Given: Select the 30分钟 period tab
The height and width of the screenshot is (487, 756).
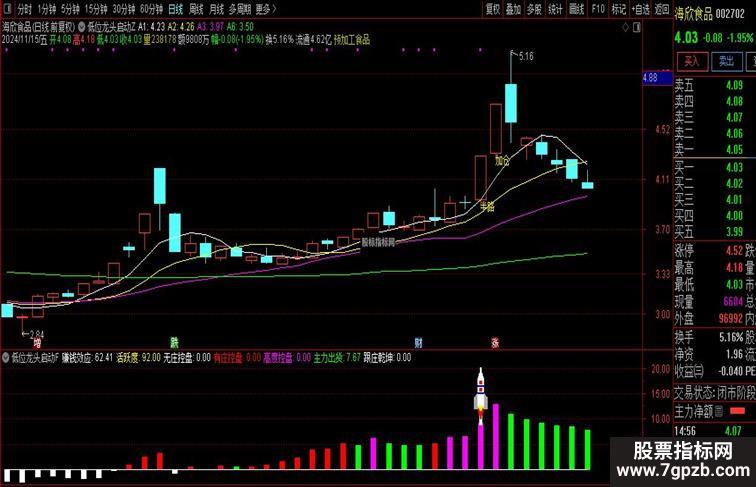Looking at the screenshot, I should click(123, 9).
